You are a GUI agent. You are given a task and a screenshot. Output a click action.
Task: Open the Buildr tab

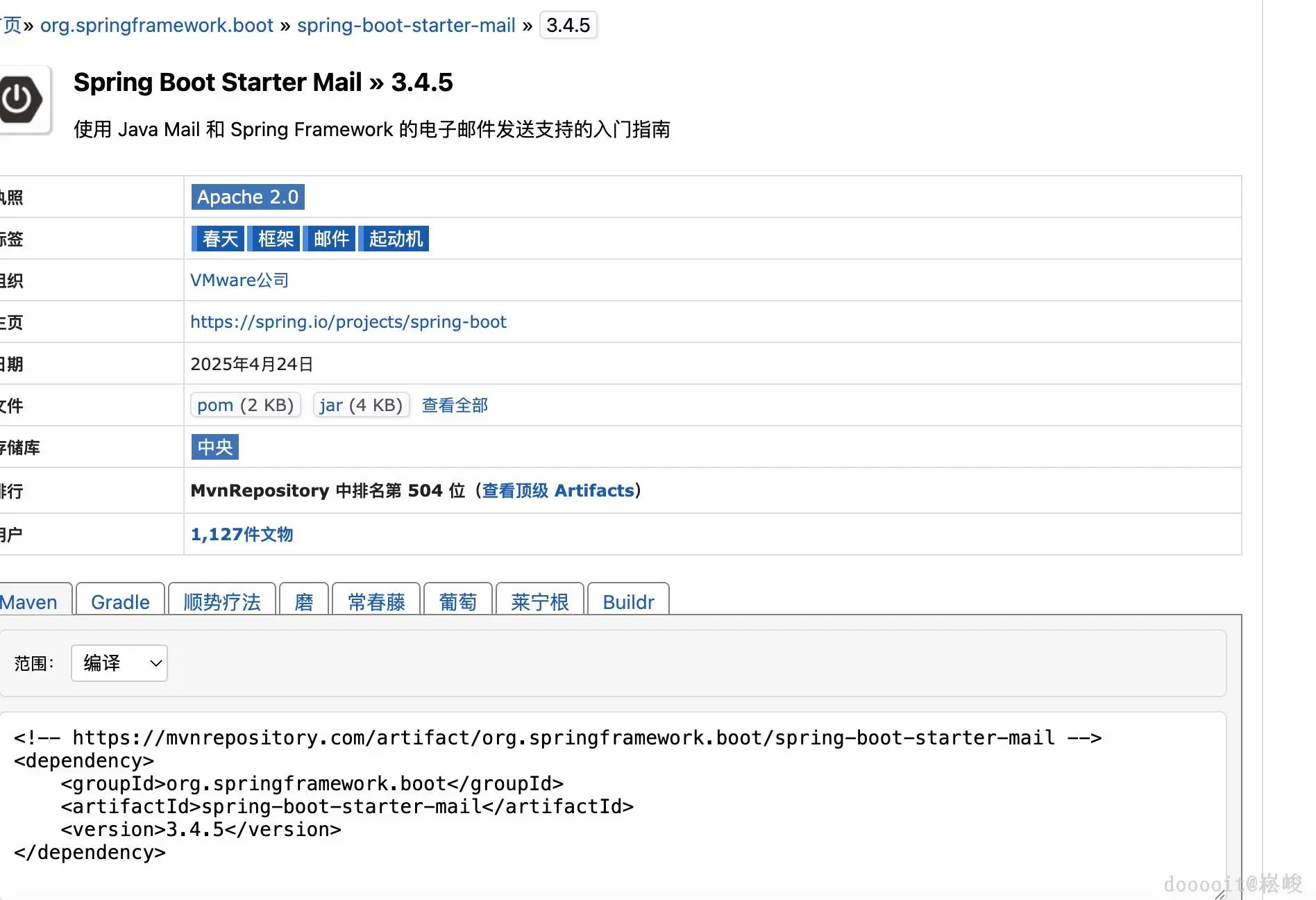(628, 601)
